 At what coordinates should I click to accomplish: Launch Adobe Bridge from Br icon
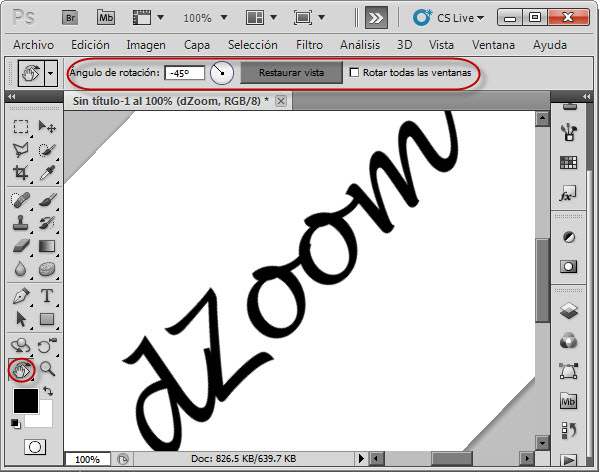(x=71, y=18)
